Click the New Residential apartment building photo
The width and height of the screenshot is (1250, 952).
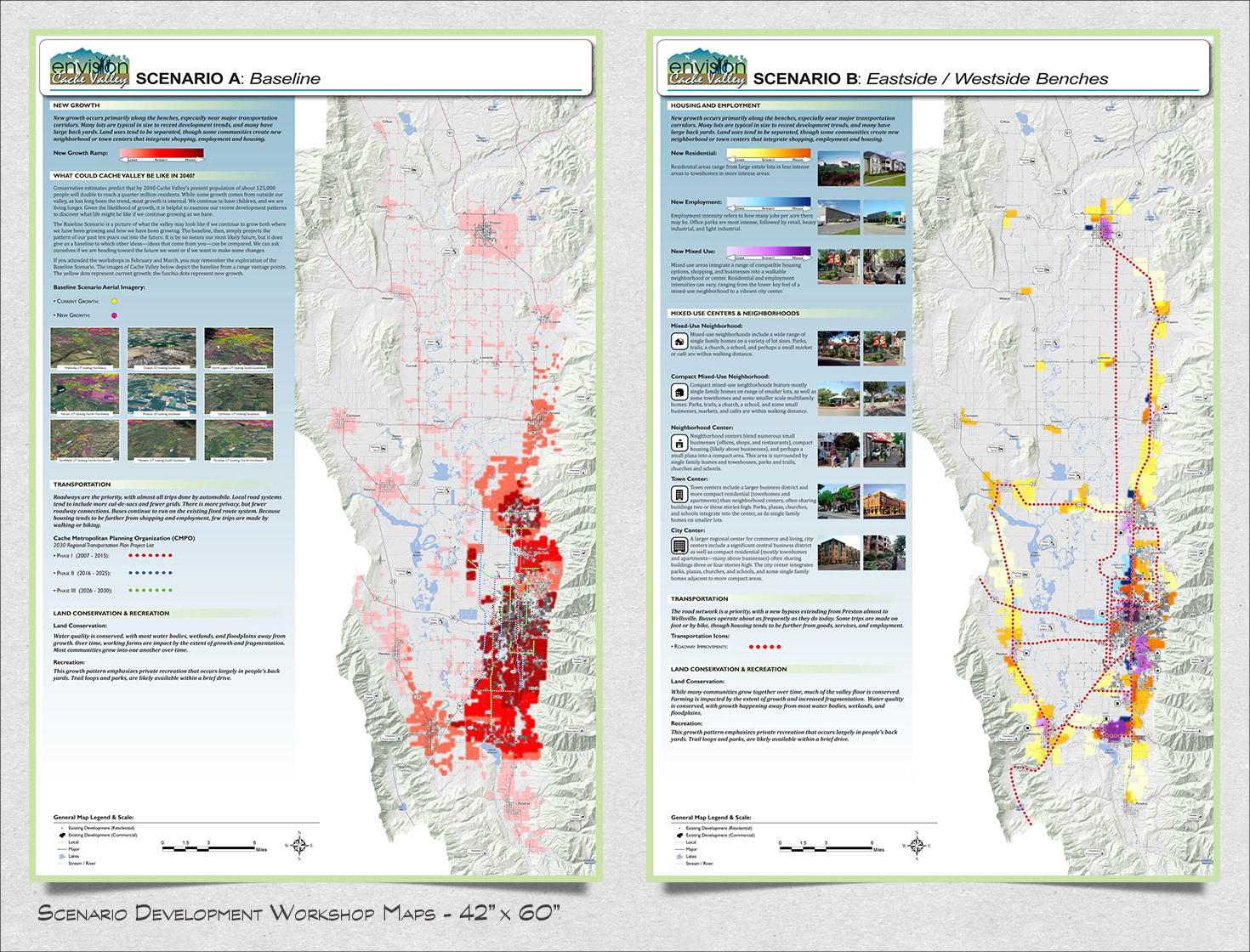point(884,168)
